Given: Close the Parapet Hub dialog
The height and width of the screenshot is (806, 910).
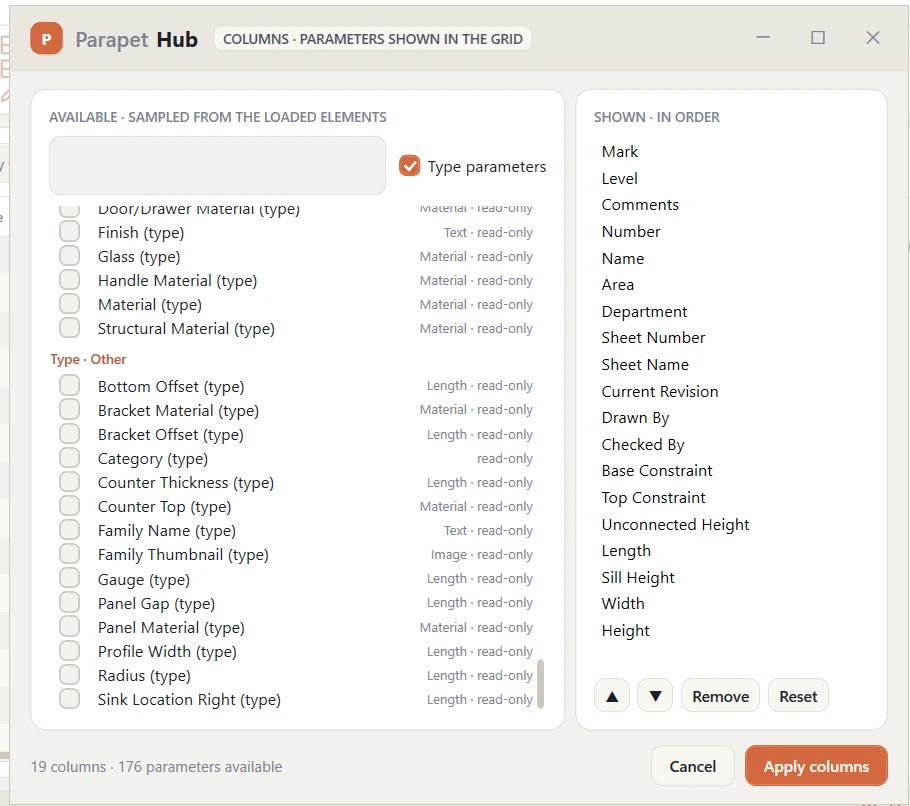Looking at the screenshot, I should [872, 38].
